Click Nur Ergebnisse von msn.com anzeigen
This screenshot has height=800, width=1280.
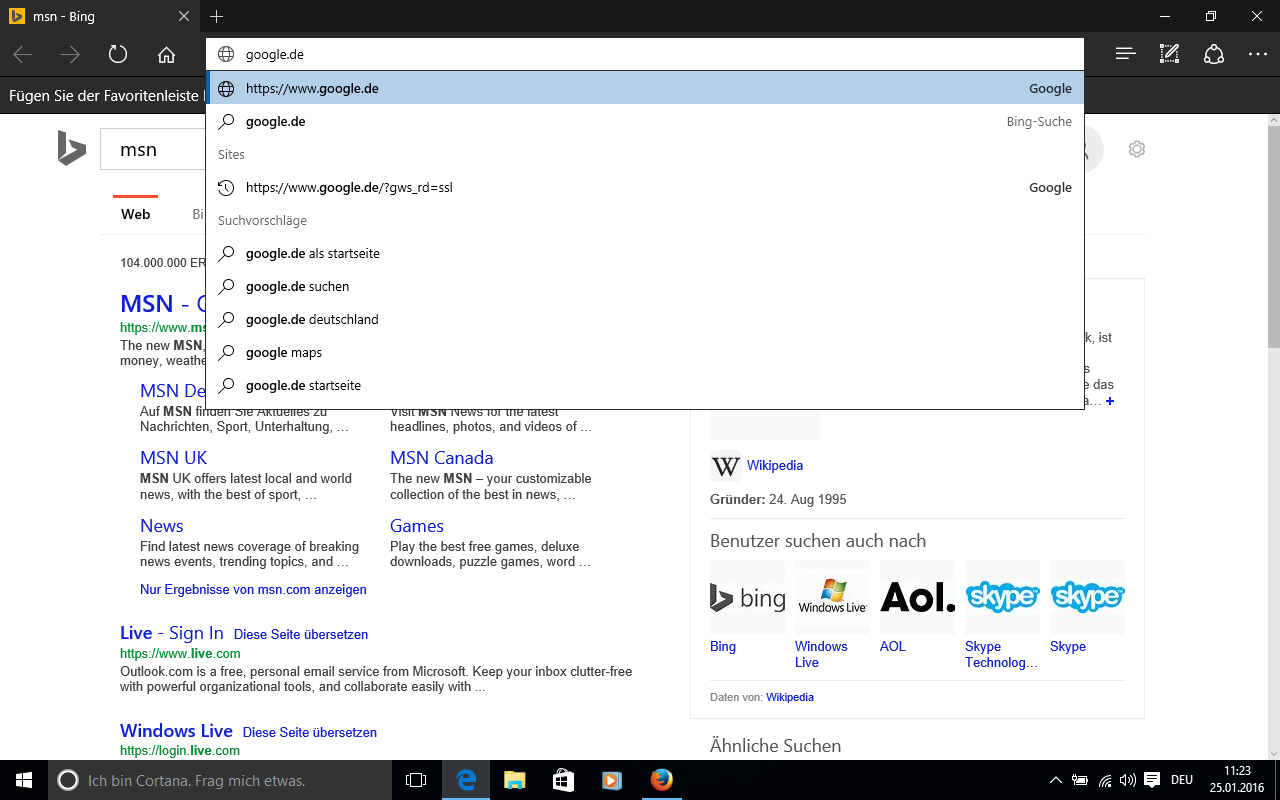pos(253,590)
